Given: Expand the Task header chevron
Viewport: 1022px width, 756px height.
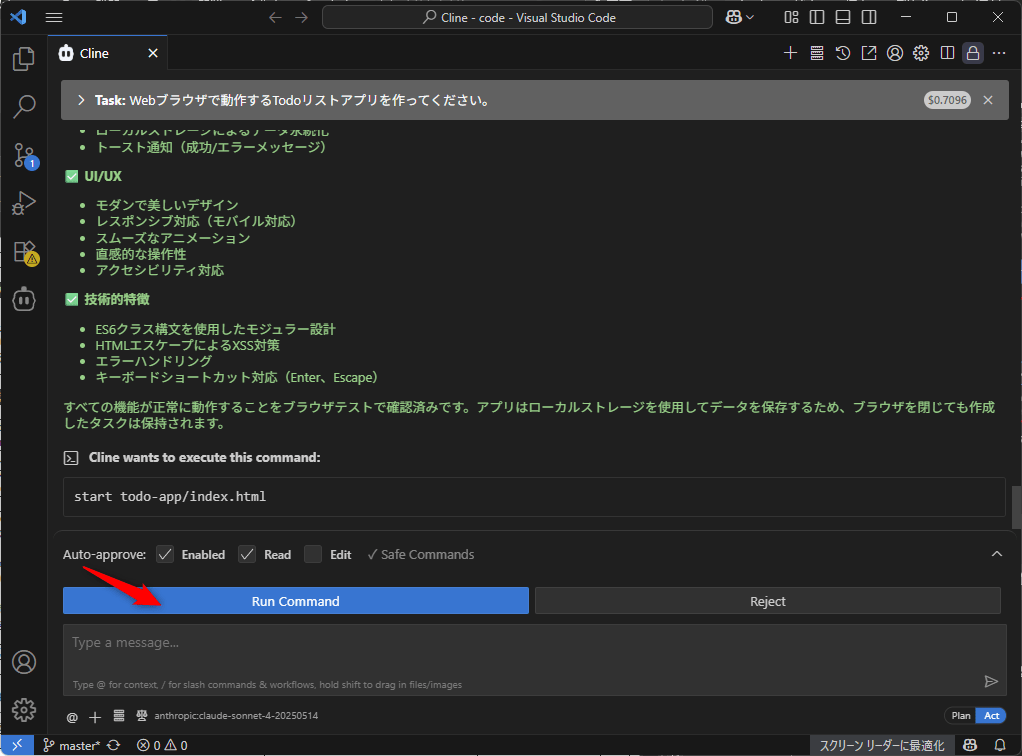Looking at the screenshot, I should (x=81, y=100).
